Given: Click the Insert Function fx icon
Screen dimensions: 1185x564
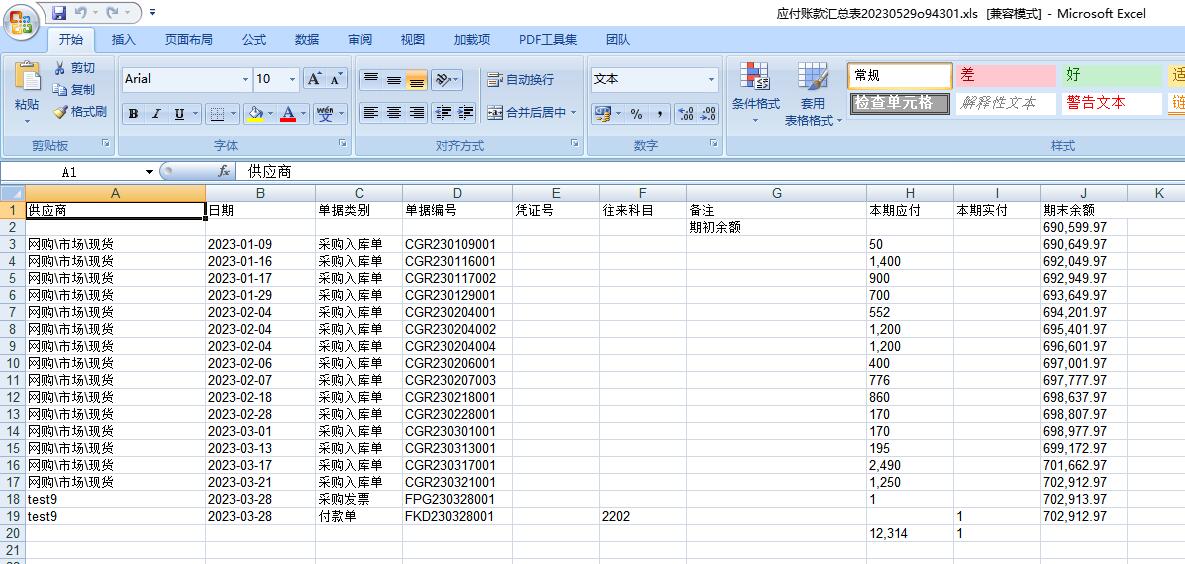Looking at the screenshot, I should [224, 172].
